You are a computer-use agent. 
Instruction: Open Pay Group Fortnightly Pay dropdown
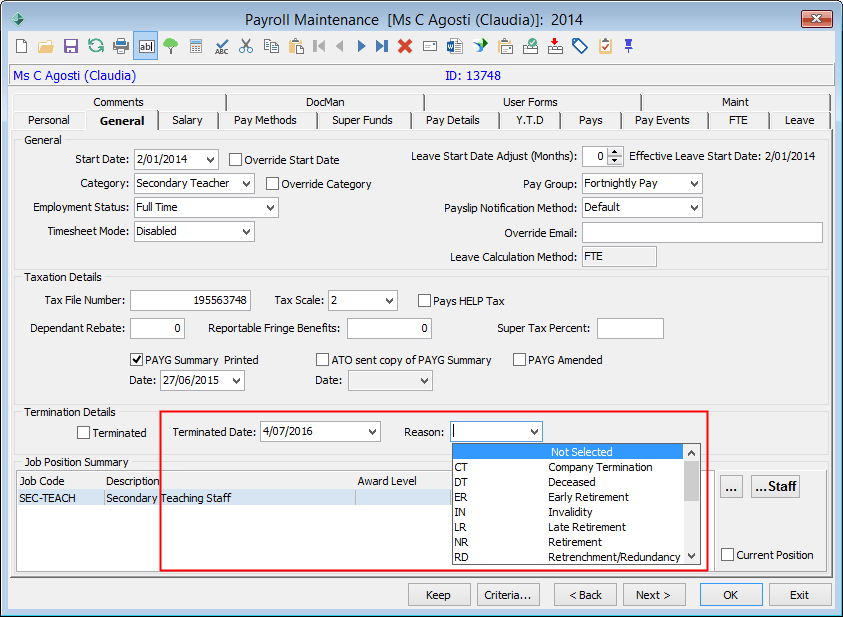[x=695, y=184]
